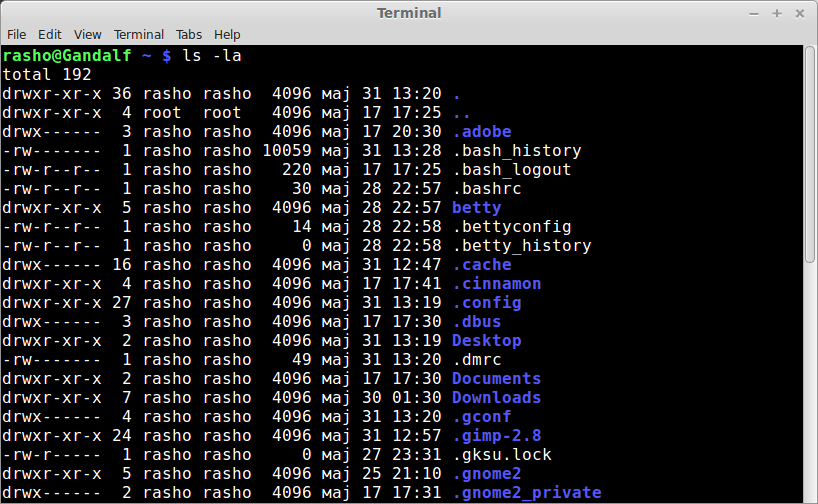Click the Documents directory name
The height and width of the screenshot is (504, 818).
point(497,379)
